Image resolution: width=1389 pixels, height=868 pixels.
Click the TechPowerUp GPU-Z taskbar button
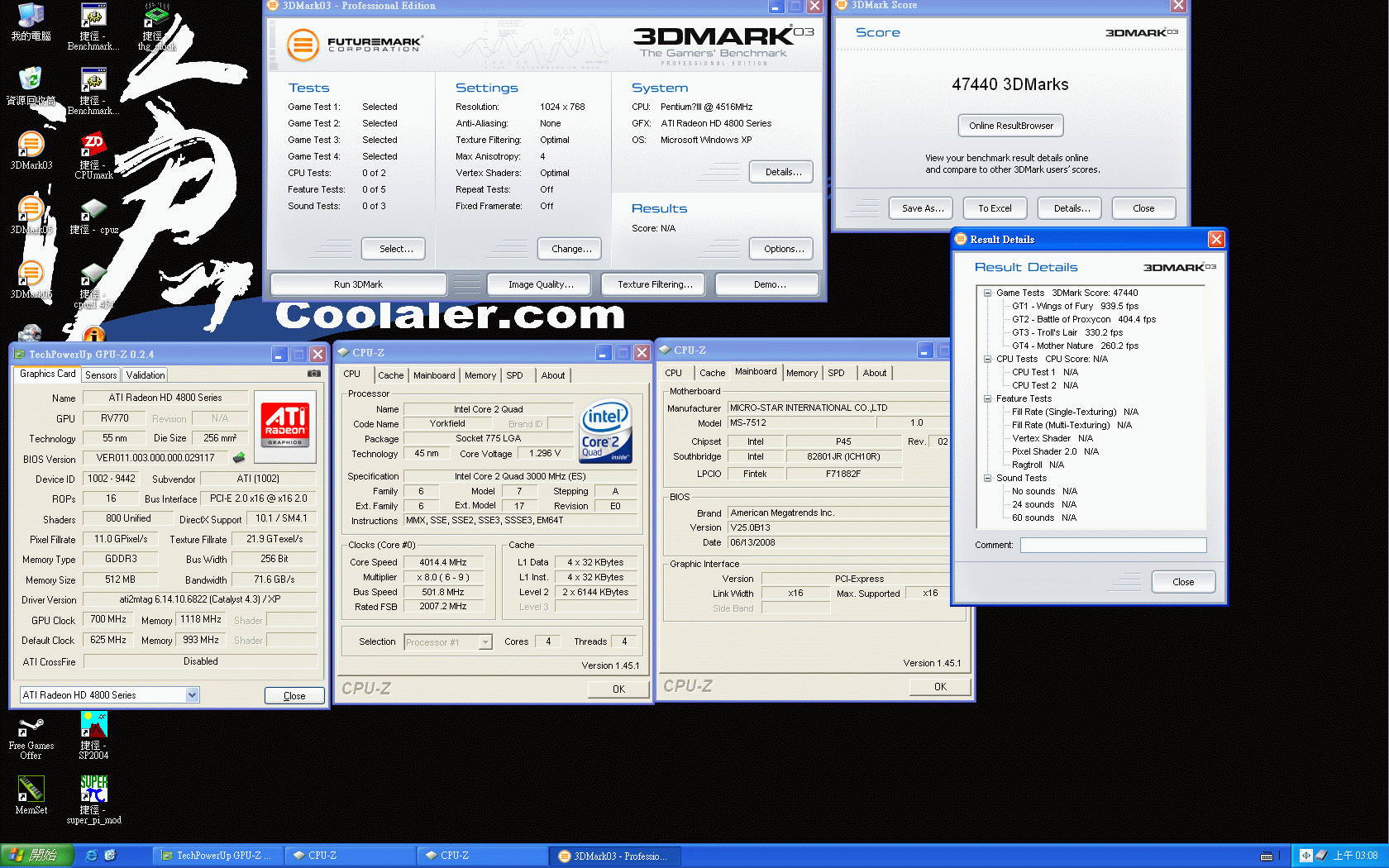217,856
